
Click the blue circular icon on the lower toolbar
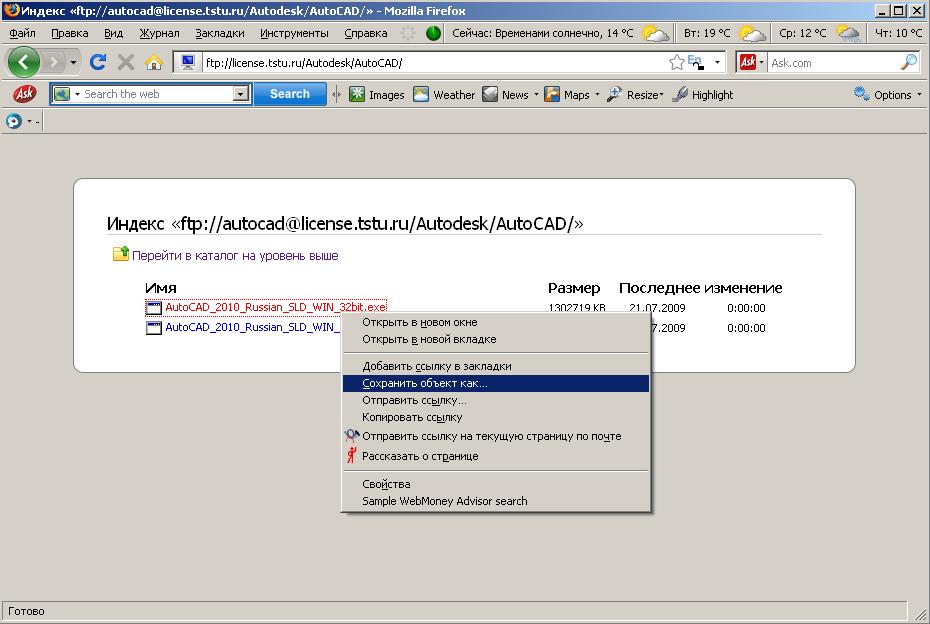click(x=14, y=121)
